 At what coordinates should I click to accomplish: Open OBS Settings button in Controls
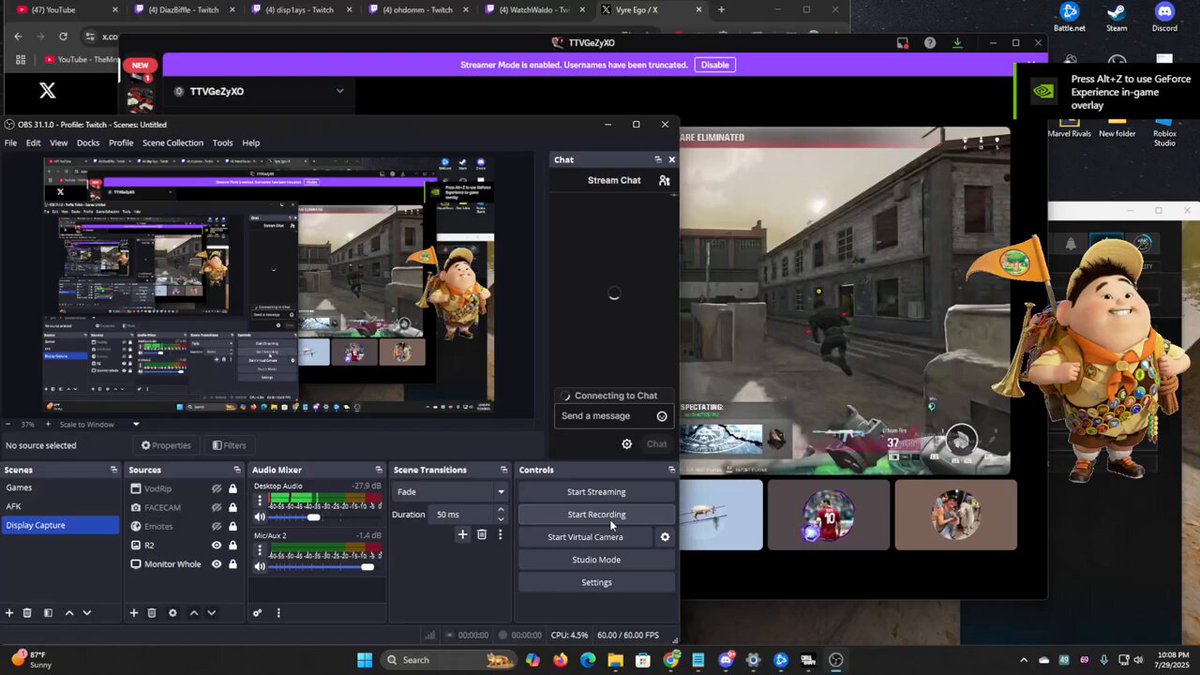tap(596, 583)
